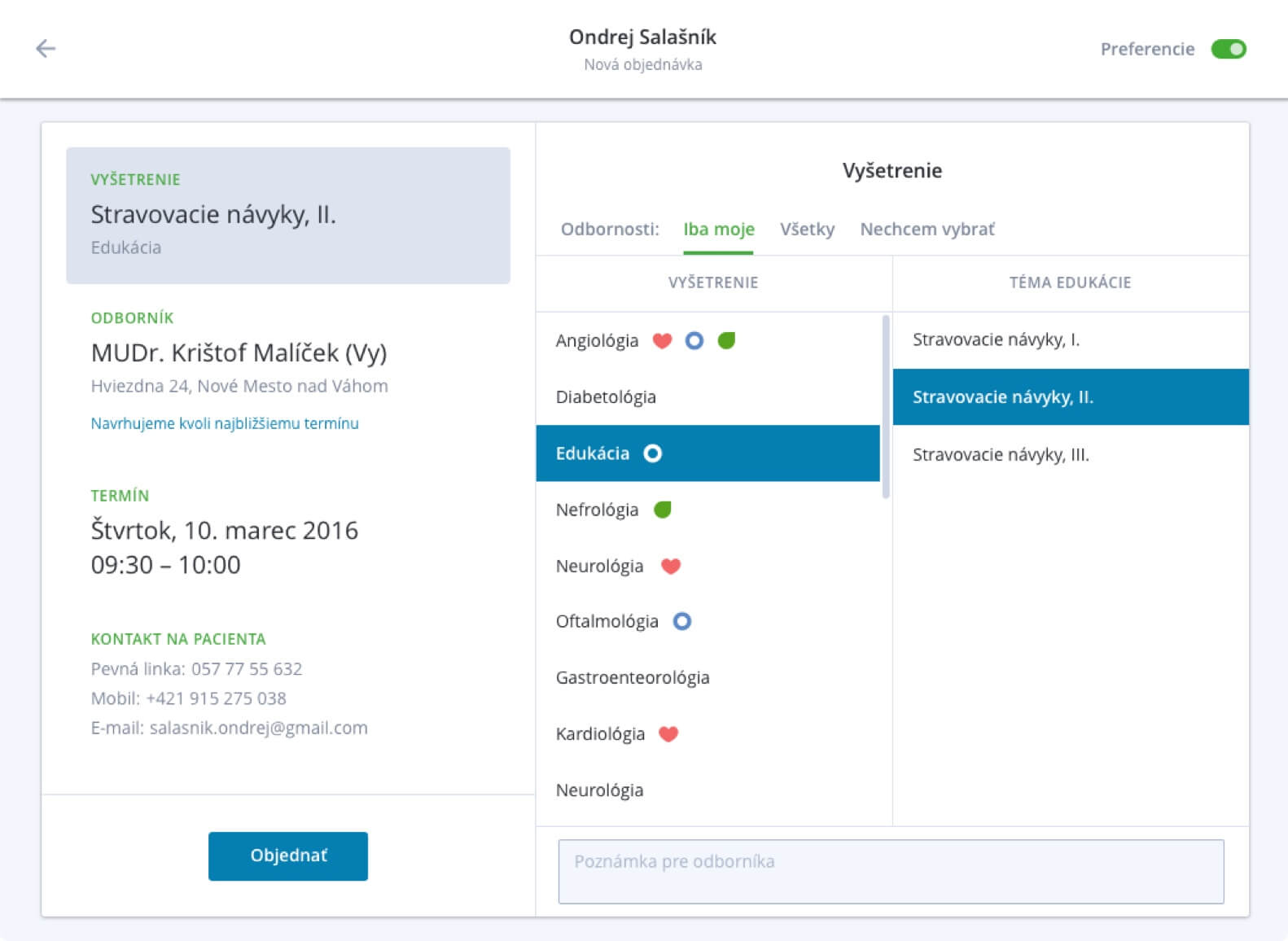Image resolution: width=1288 pixels, height=941 pixels.
Task: Click the heart icon beside Kardiológia
Action: point(668,734)
